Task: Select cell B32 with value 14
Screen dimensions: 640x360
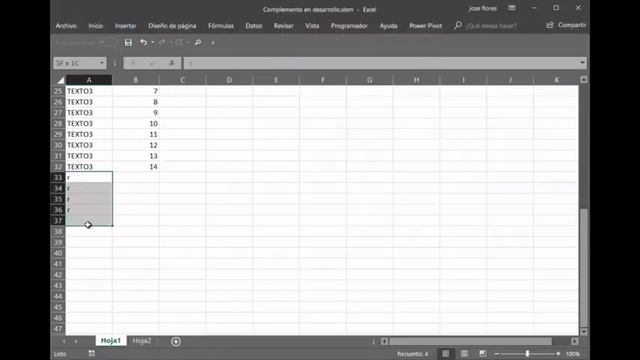Action: [x=136, y=167]
